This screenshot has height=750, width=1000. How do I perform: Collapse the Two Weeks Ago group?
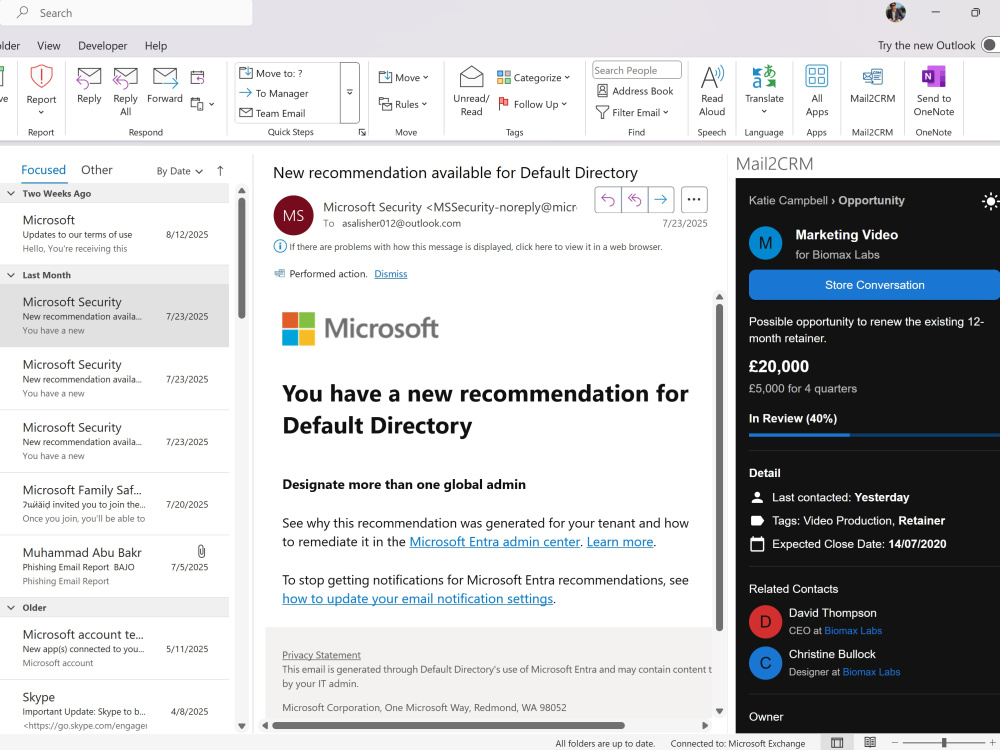click(11, 193)
